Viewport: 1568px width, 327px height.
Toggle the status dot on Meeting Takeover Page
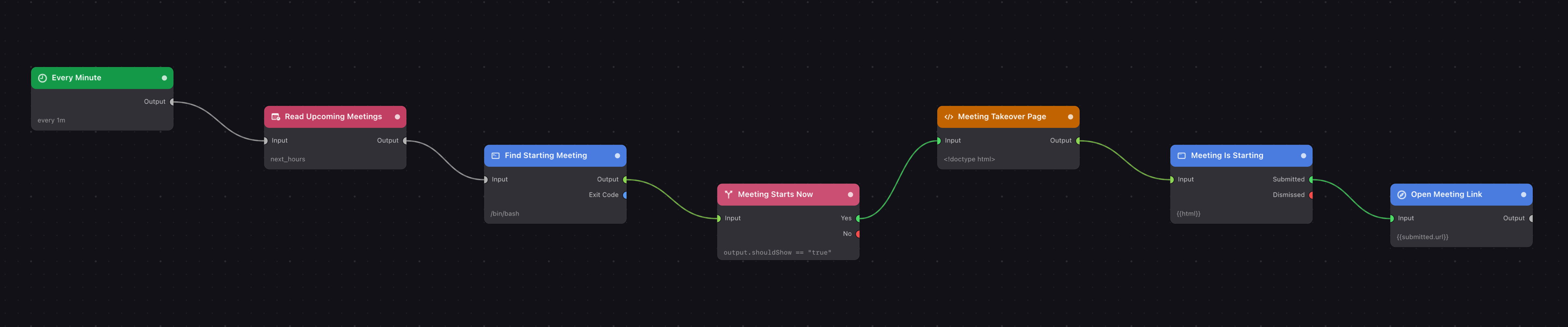(x=1071, y=117)
